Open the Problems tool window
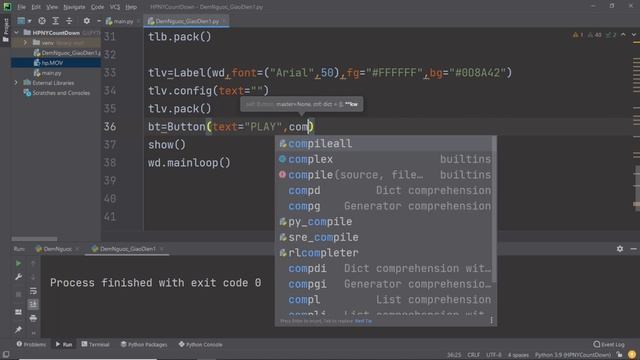 point(31,344)
